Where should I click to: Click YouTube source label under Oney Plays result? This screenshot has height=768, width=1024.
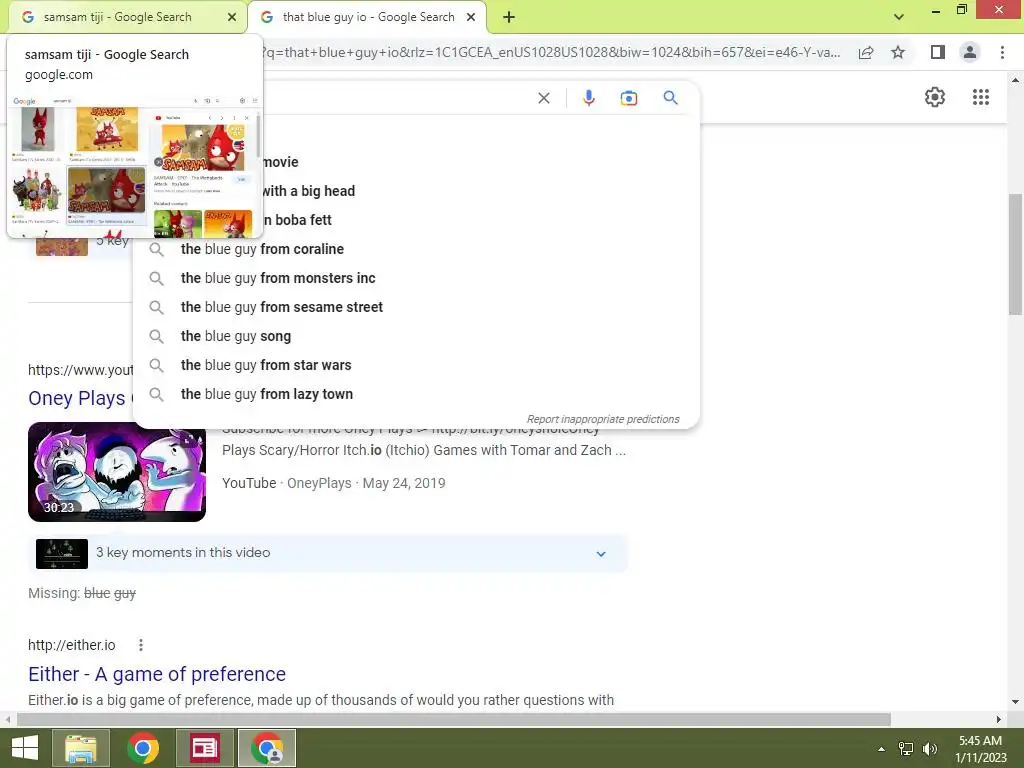[249, 483]
